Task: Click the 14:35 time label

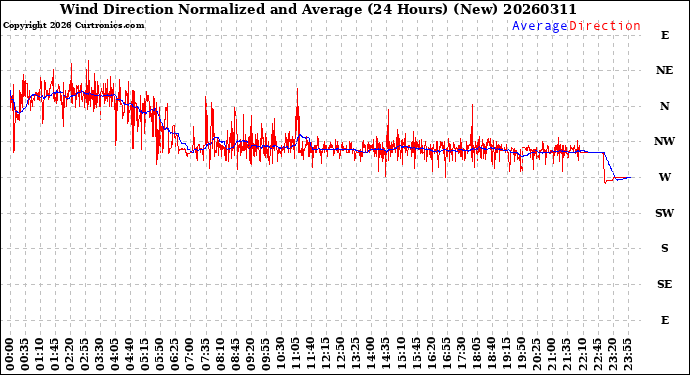Action: tap(386, 354)
